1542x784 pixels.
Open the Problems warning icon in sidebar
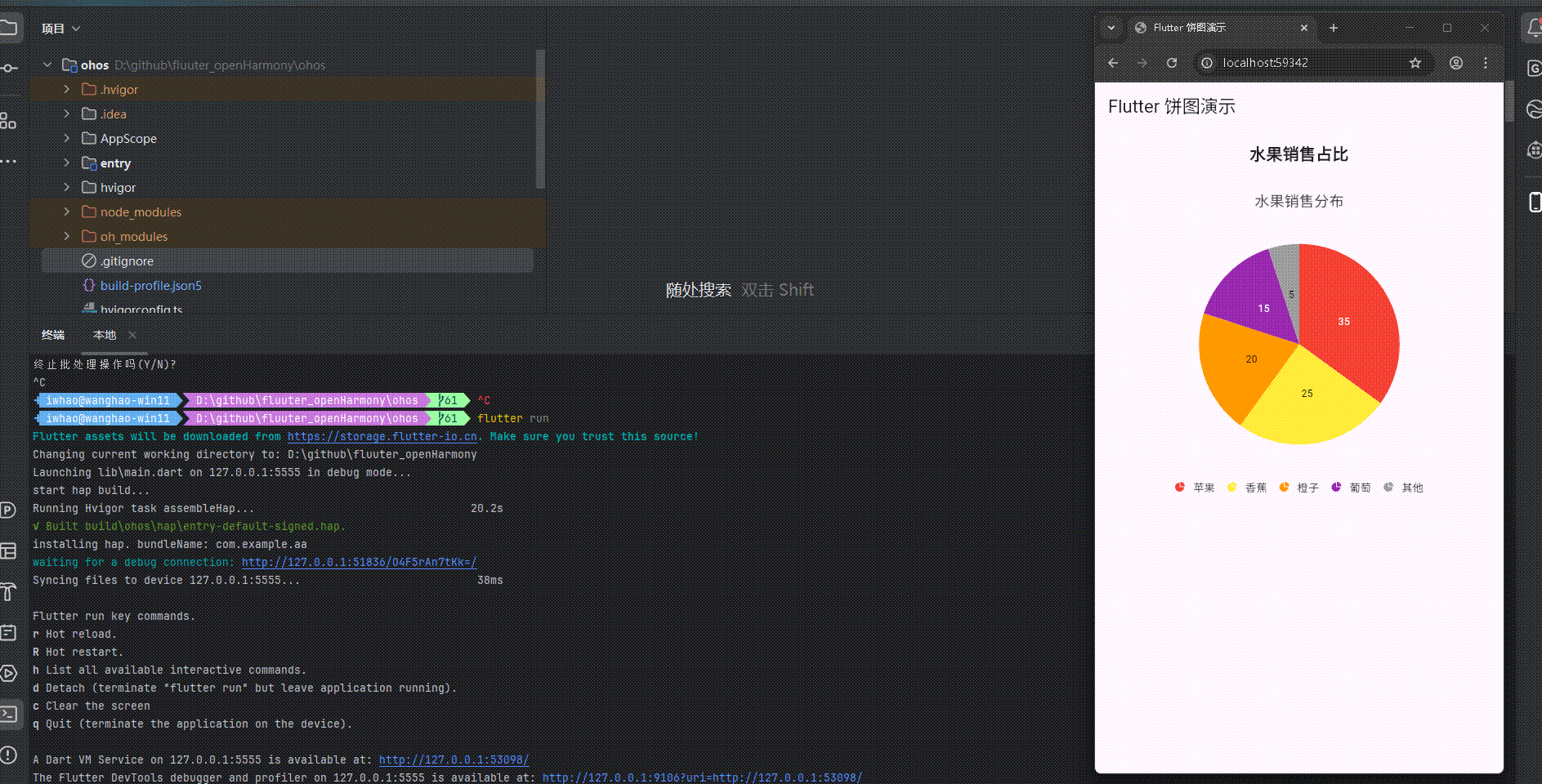tap(8, 755)
